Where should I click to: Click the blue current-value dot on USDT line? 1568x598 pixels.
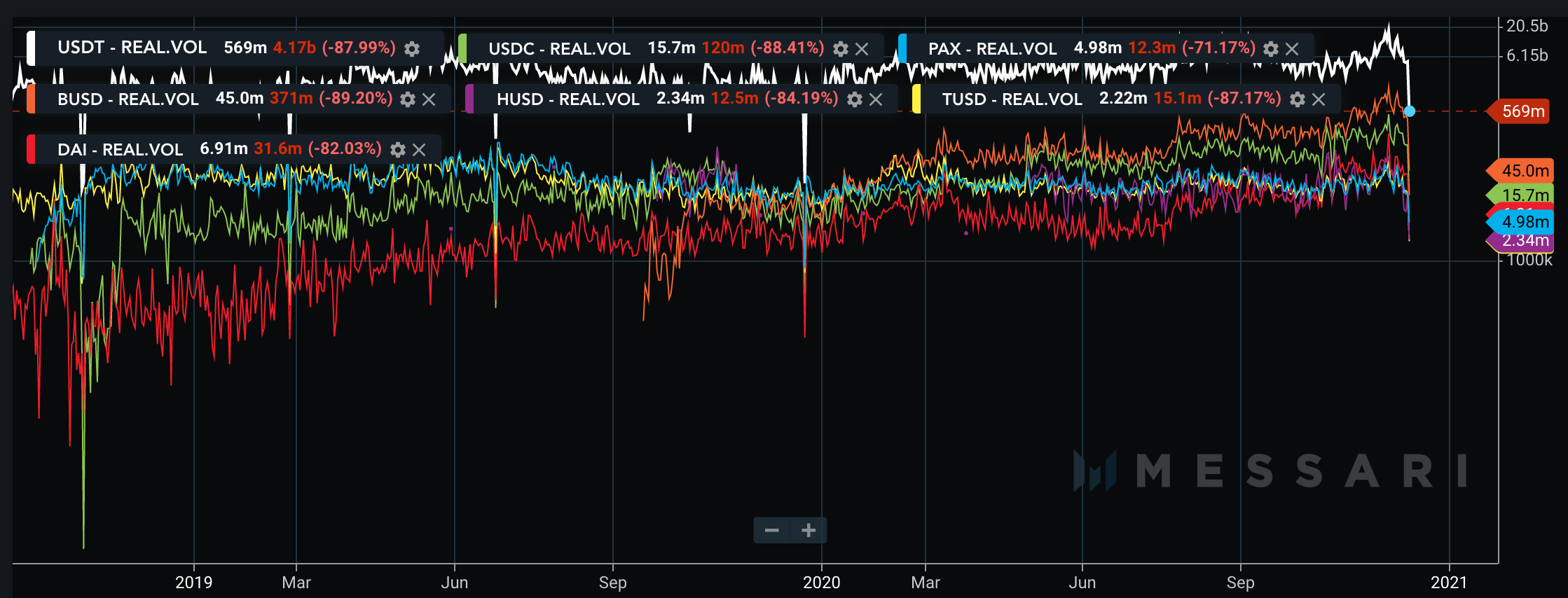(x=1410, y=111)
